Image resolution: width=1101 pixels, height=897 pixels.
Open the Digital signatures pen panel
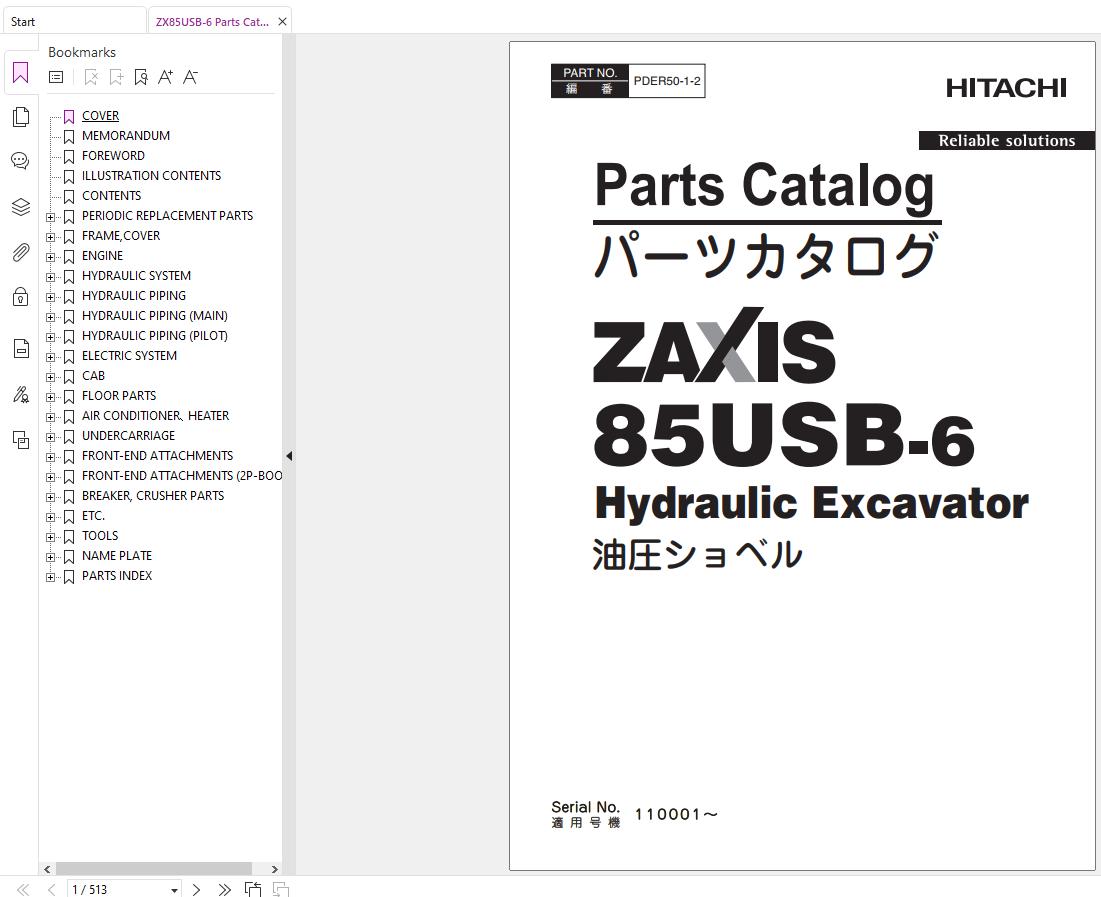click(x=20, y=395)
